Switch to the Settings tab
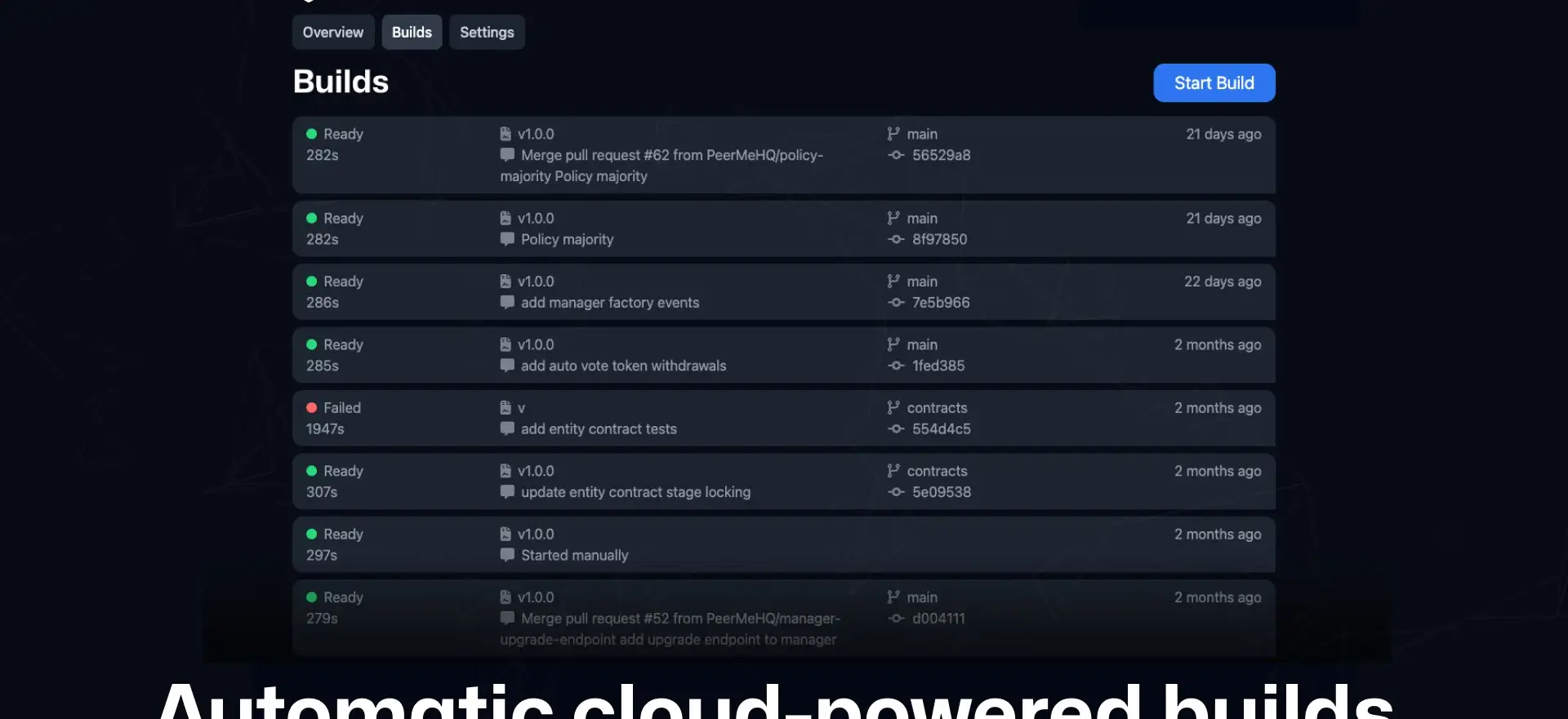Screen dimensions: 1568x719 pos(487,33)
